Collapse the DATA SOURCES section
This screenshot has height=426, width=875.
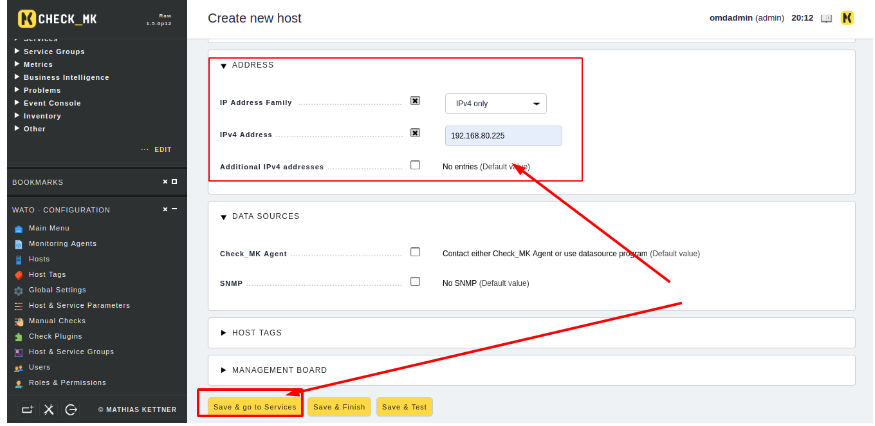click(x=223, y=217)
